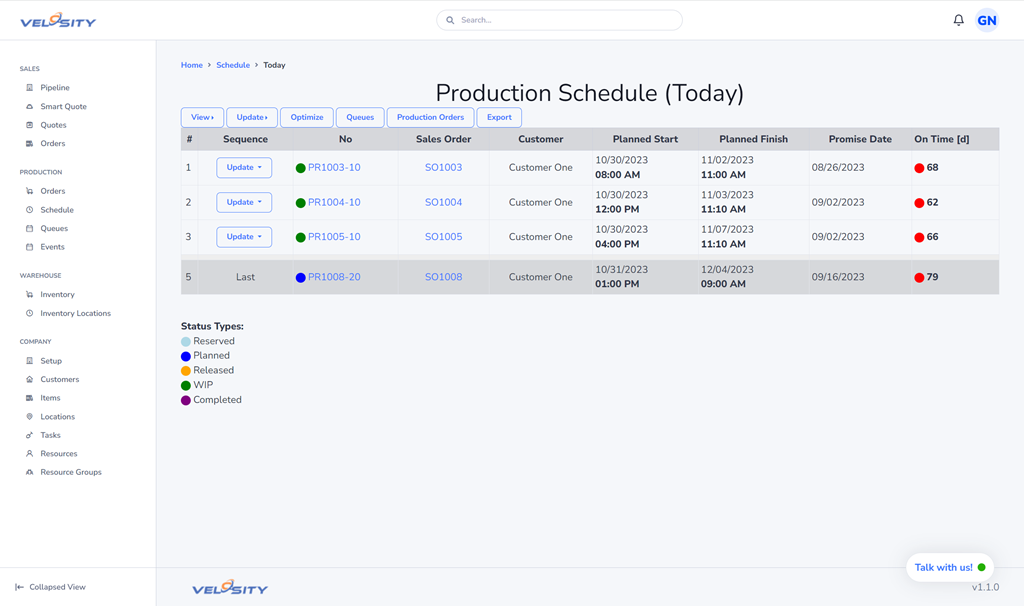Click the Smart Quote sidebar icon
The width and height of the screenshot is (1024, 606).
pos(29,107)
